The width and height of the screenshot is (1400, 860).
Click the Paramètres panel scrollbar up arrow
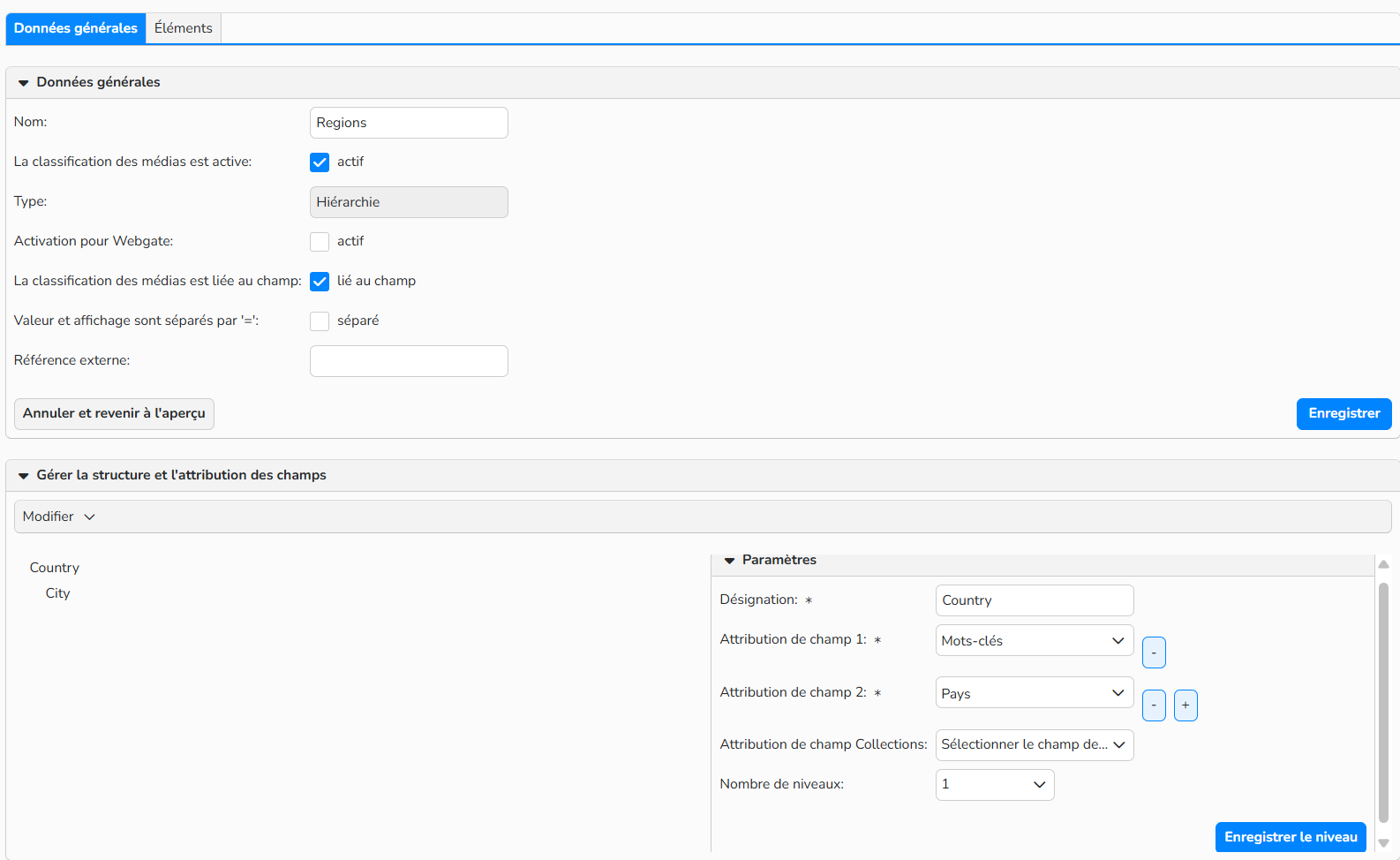[1384, 564]
